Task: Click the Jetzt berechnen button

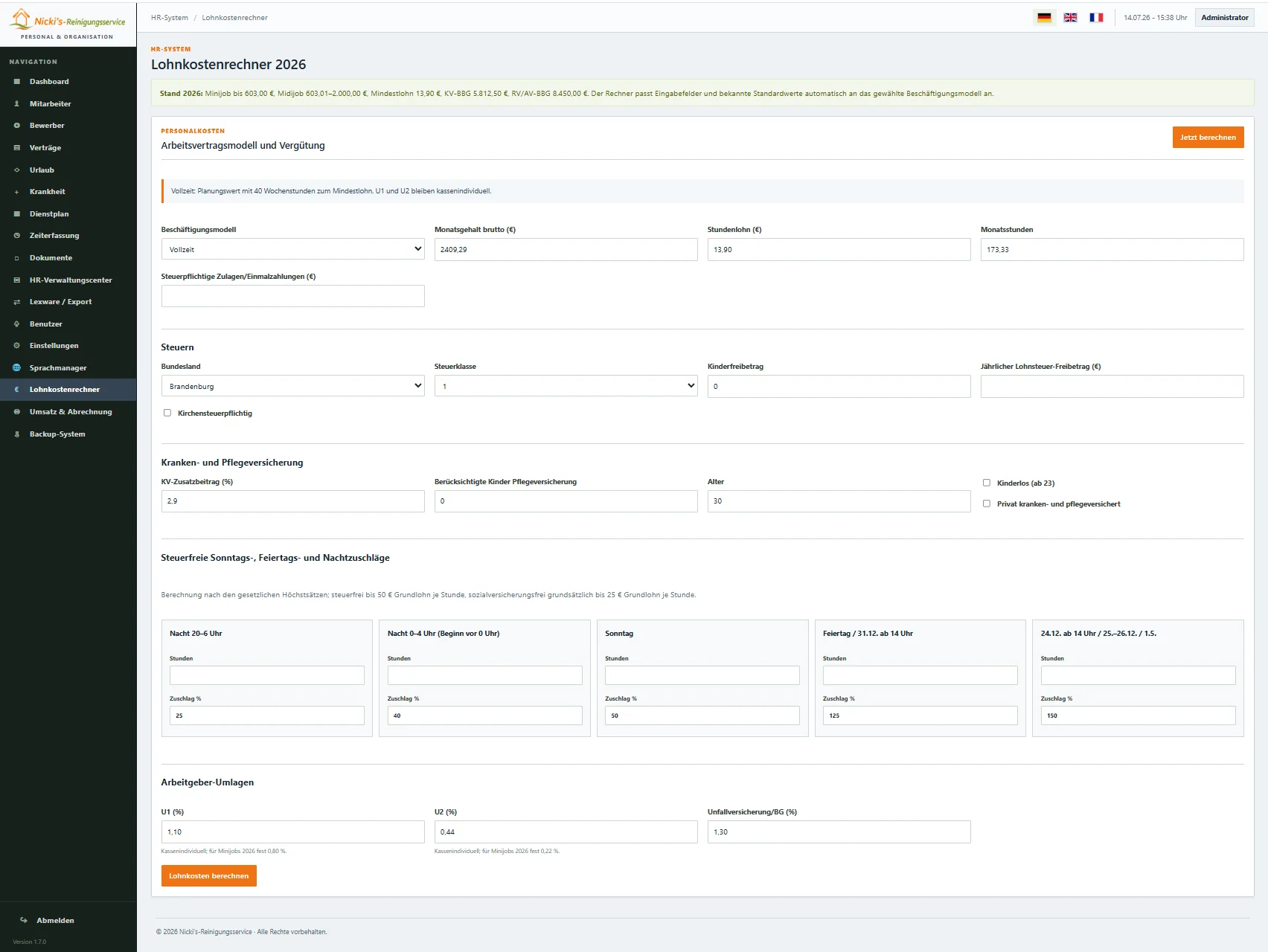Action: (1208, 138)
